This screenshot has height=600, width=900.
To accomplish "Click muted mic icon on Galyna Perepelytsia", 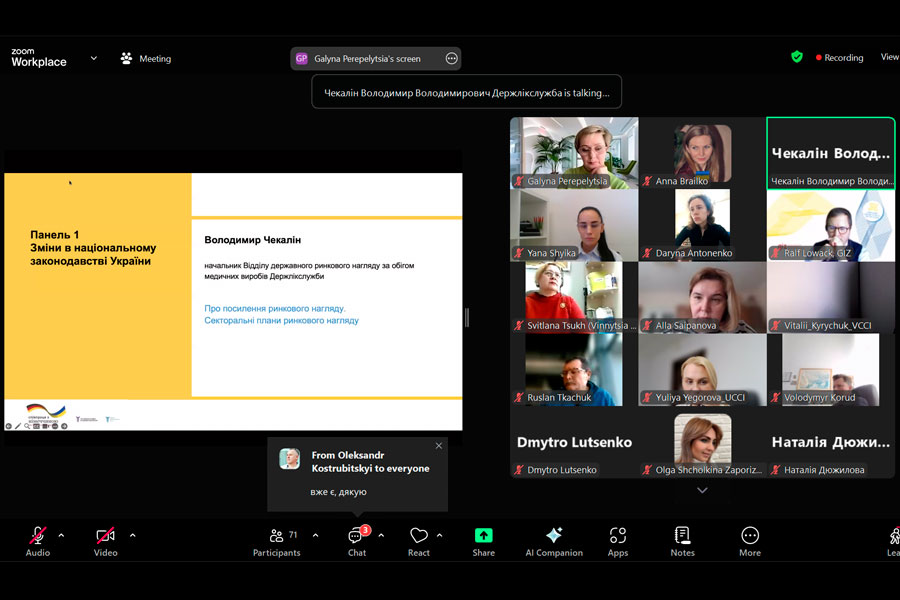I will coord(519,181).
